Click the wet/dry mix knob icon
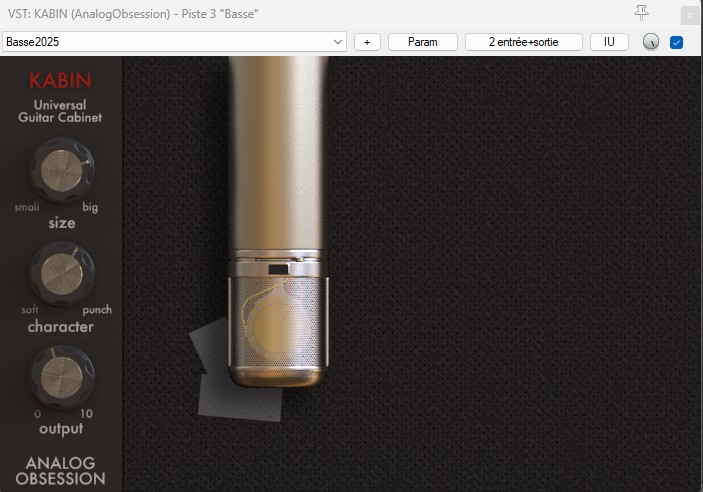703x492 pixels. point(651,42)
